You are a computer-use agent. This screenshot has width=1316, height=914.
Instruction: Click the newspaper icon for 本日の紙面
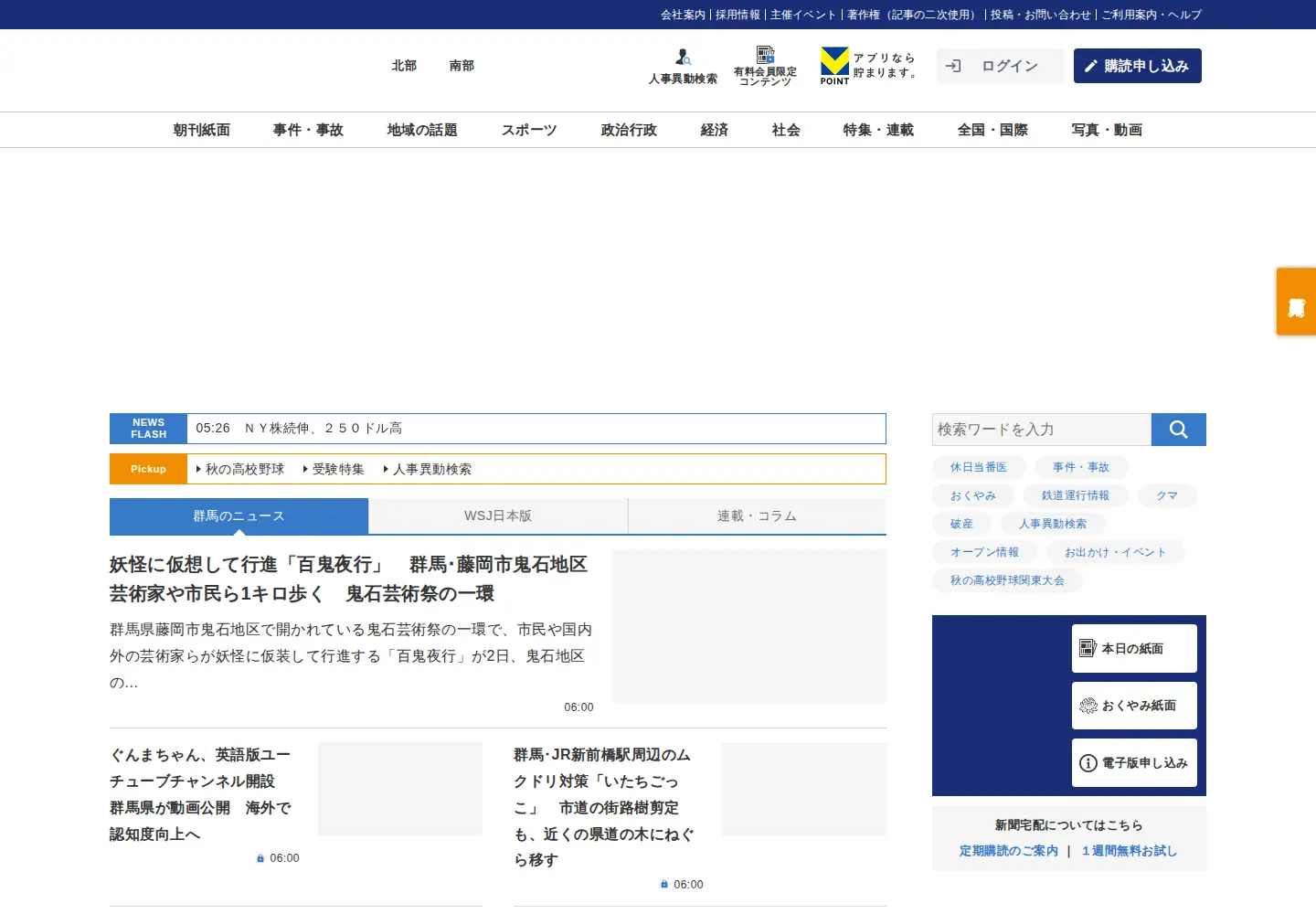[x=1088, y=648]
